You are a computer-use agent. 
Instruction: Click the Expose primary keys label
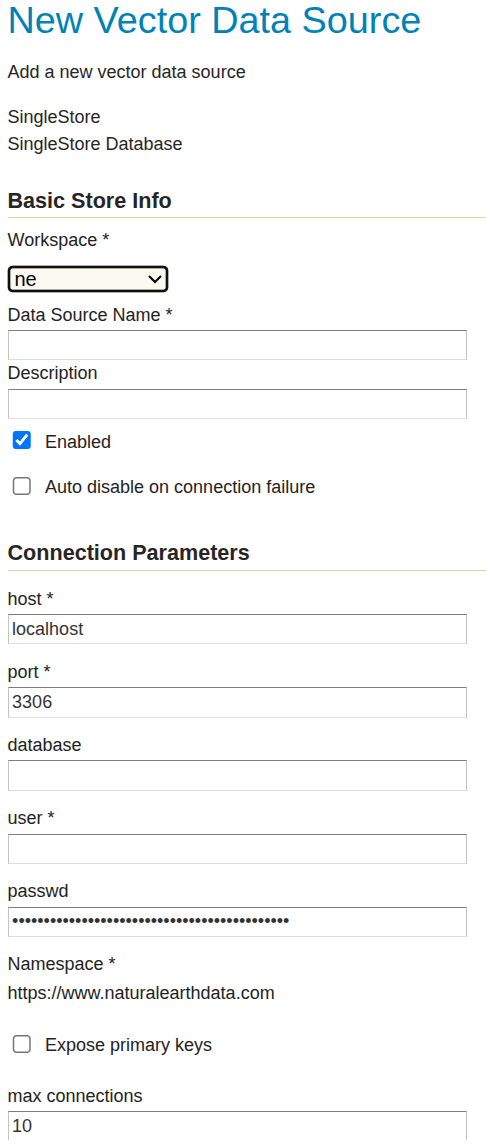(x=128, y=1045)
